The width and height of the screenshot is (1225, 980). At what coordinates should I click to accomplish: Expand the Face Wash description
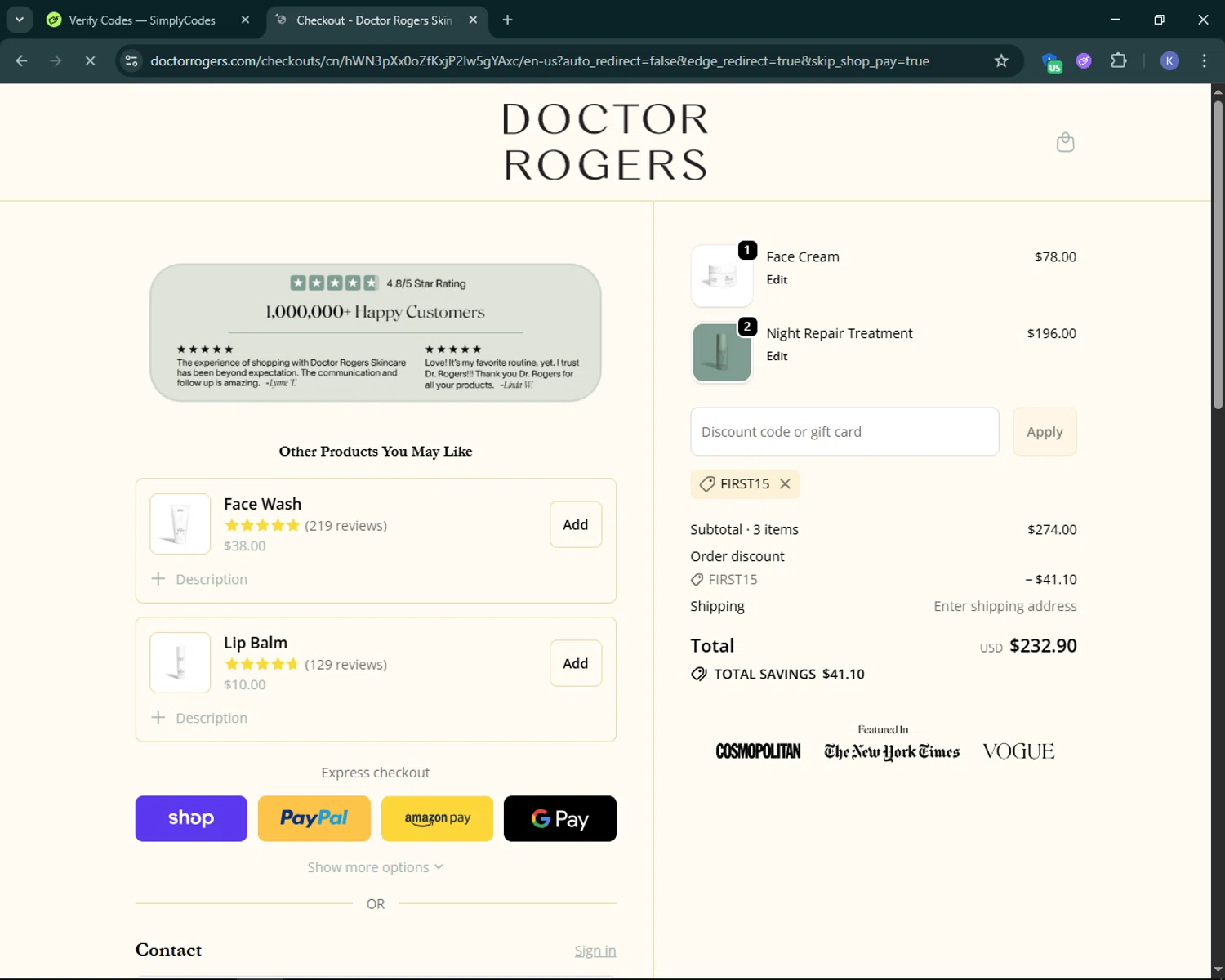tap(199, 579)
